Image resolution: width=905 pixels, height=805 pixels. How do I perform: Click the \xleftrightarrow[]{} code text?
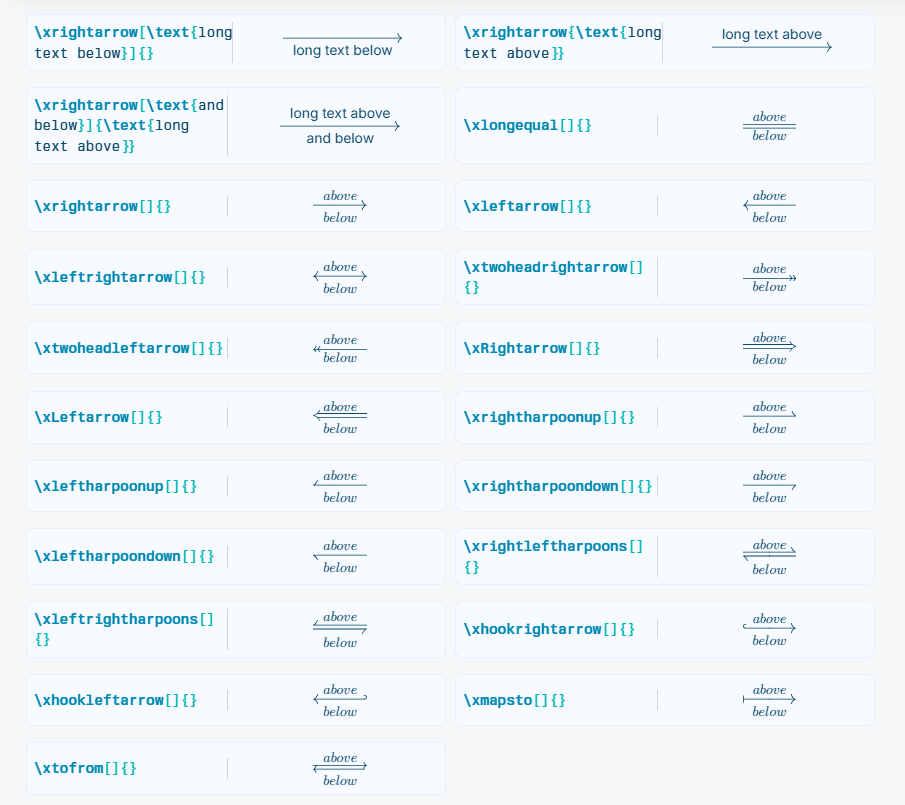(120, 277)
